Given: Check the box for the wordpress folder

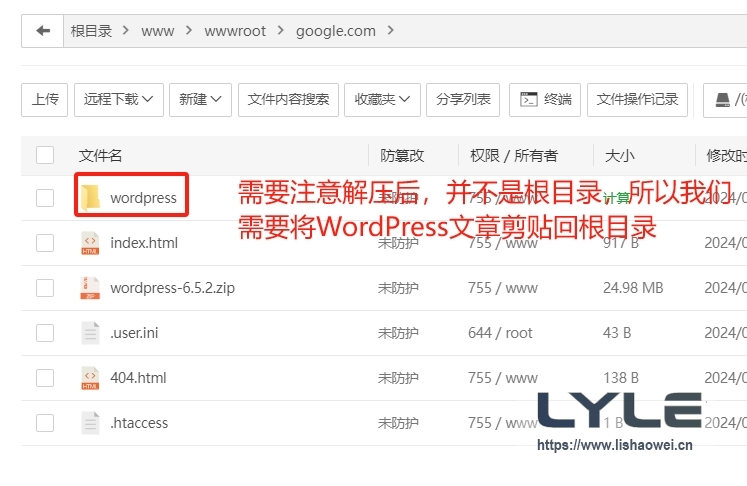Looking at the screenshot, I should pos(45,198).
